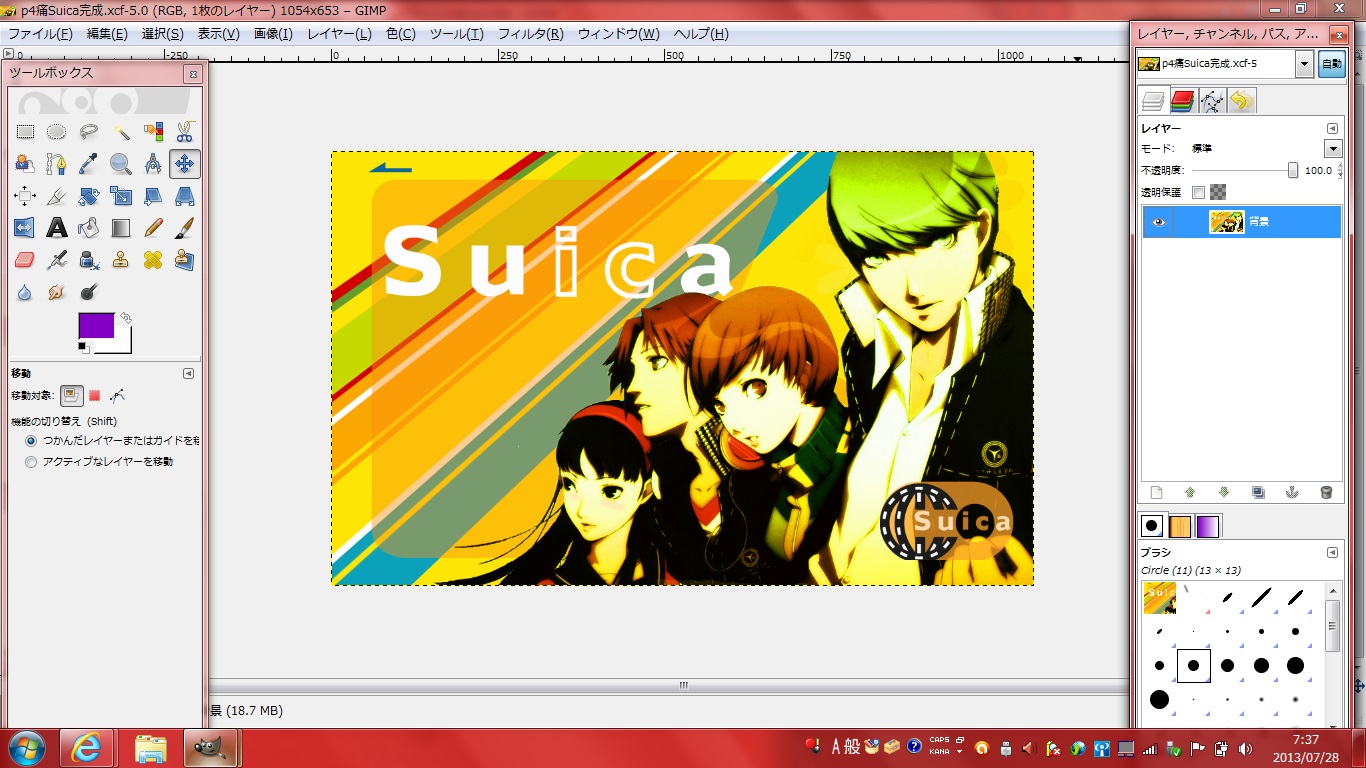
Task: Switch to the Paths tab
Action: (1212, 100)
